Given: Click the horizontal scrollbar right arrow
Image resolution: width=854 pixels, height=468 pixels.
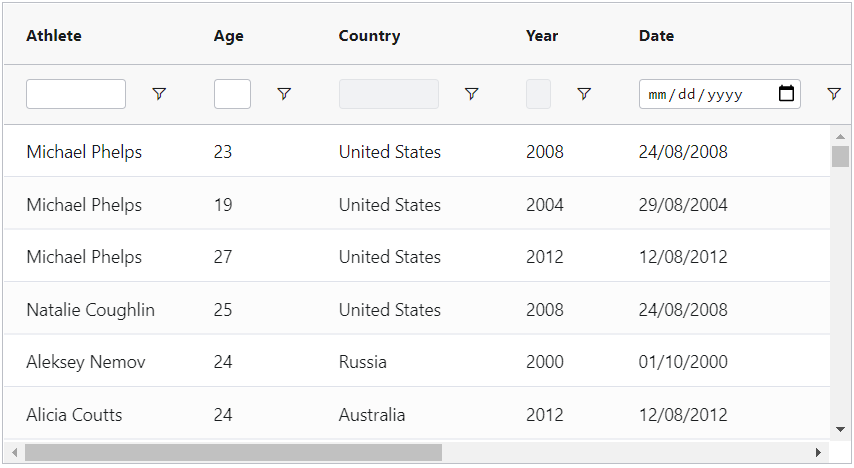Looking at the screenshot, I should tap(819, 453).
